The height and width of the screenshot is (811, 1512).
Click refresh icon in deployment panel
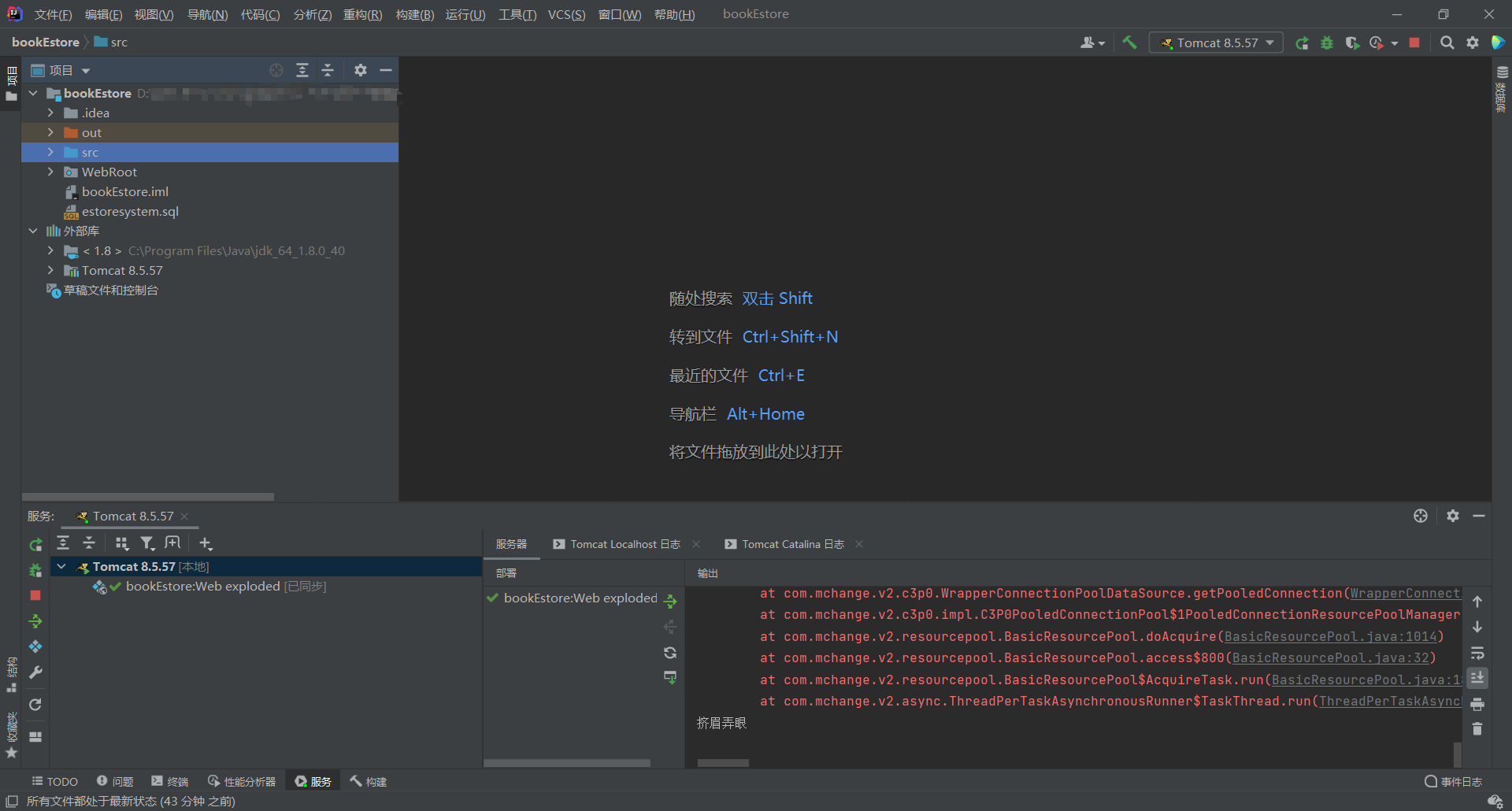(670, 652)
